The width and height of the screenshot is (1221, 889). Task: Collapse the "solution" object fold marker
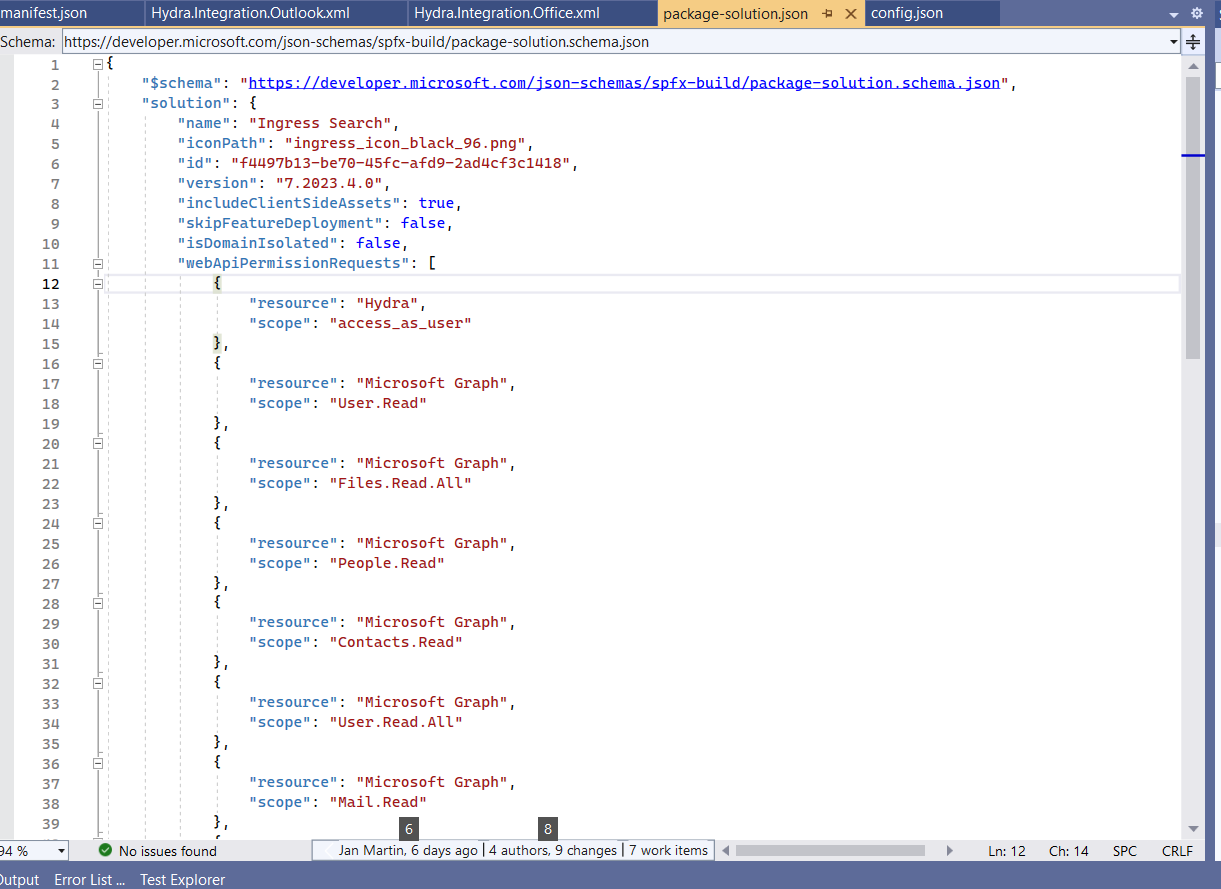[97, 102]
